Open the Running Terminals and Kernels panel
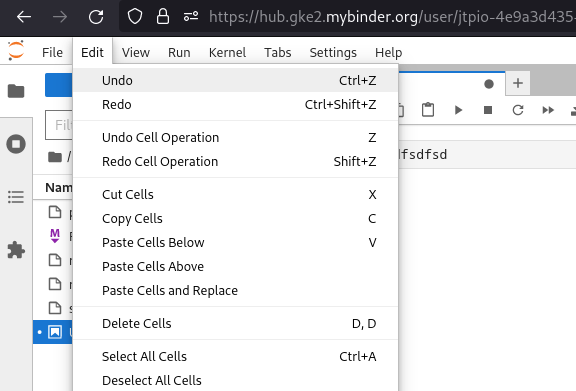Viewport: 576px width, 391px height. coord(16,144)
